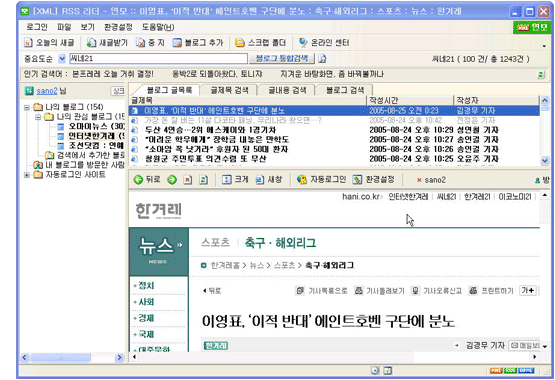
Task: Click the icon right of 블로그 통합검색
Action: click(322, 59)
